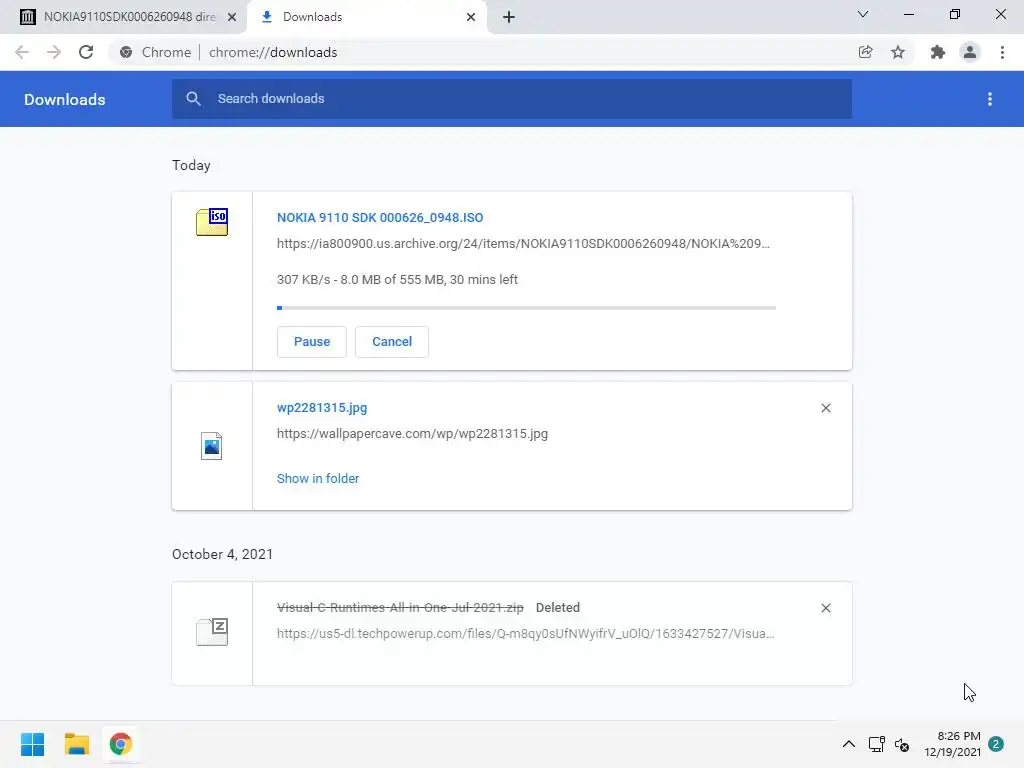Screen dimensions: 1024x768
Task: Pause the NOKIA ISO download
Action: [x=312, y=342]
